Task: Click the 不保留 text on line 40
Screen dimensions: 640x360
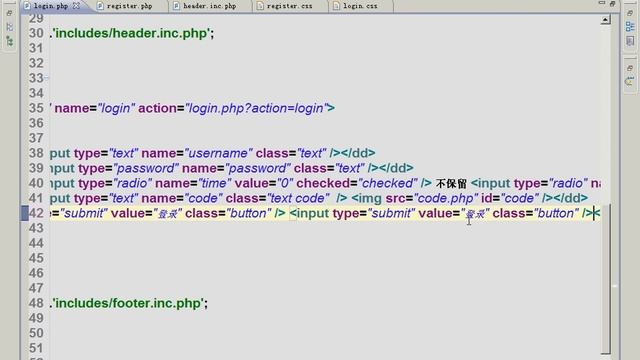Action: (451, 184)
